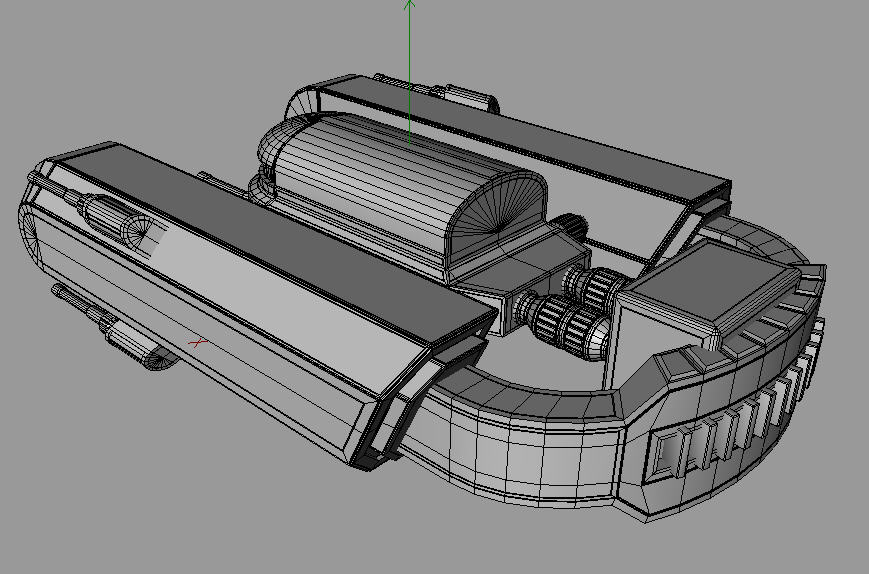Click the red X origin marker
The image size is (869, 574).
(197, 344)
